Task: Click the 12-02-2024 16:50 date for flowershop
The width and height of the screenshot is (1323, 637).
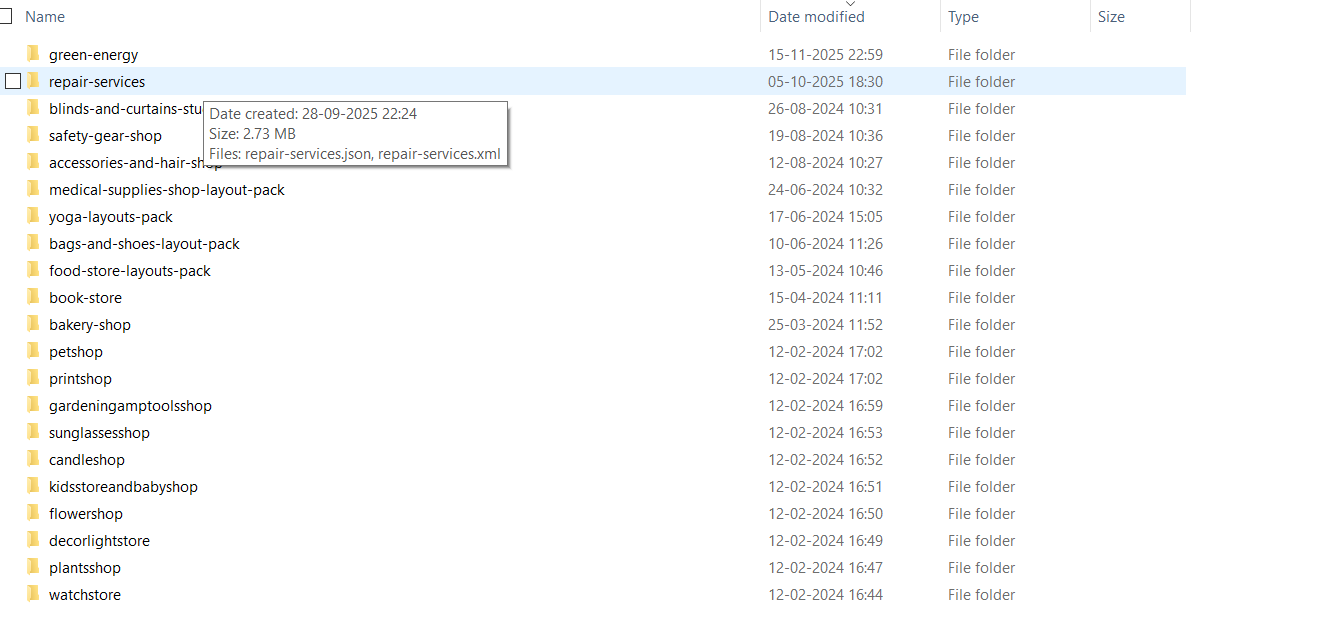Action: click(825, 514)
